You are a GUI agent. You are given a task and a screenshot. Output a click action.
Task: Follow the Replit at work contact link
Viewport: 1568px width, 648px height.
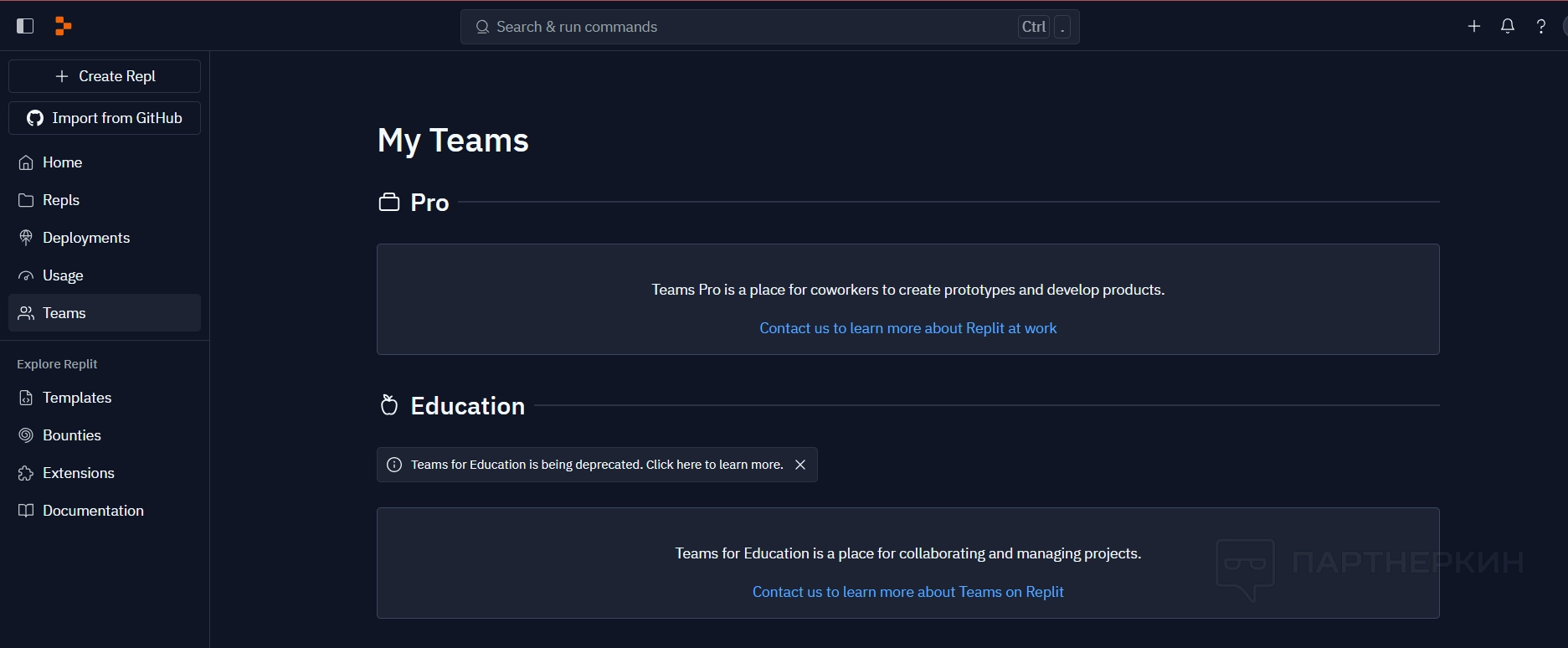coord(907,328)
